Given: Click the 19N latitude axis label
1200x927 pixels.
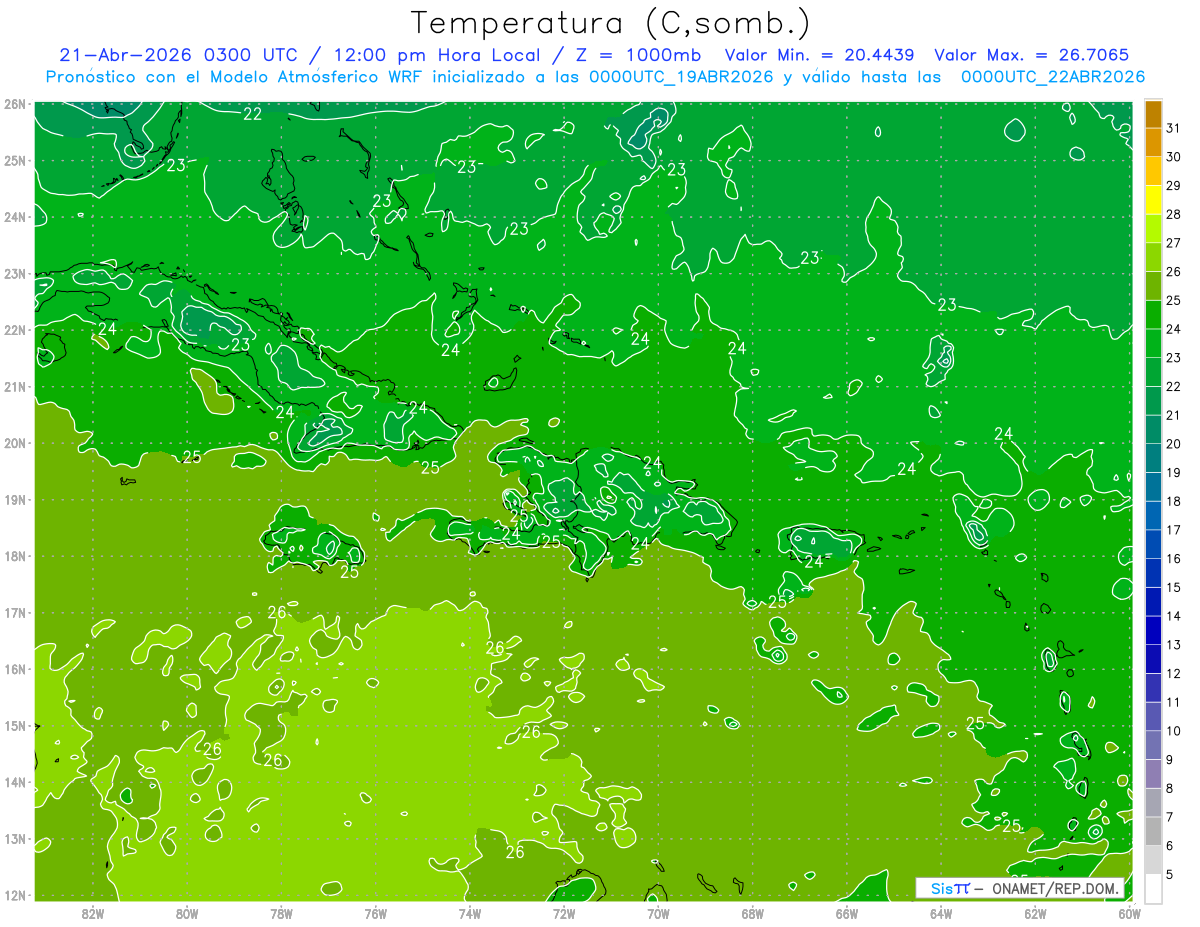Looking at the screenshot, I should point(14,499).
